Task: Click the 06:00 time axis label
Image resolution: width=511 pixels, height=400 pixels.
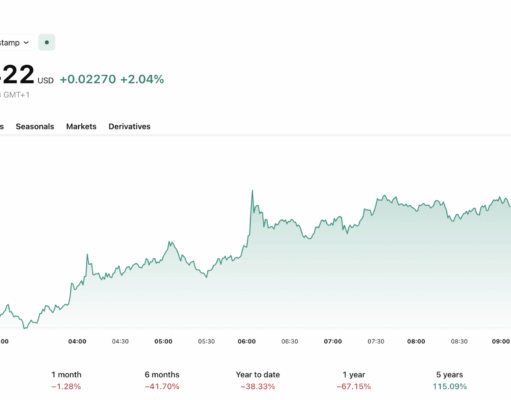Action: coord(247,341)
